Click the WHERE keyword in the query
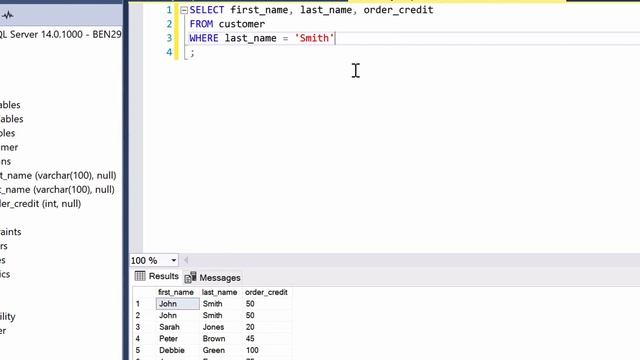Screen dimensions: 640x360 tap(204, 38)
